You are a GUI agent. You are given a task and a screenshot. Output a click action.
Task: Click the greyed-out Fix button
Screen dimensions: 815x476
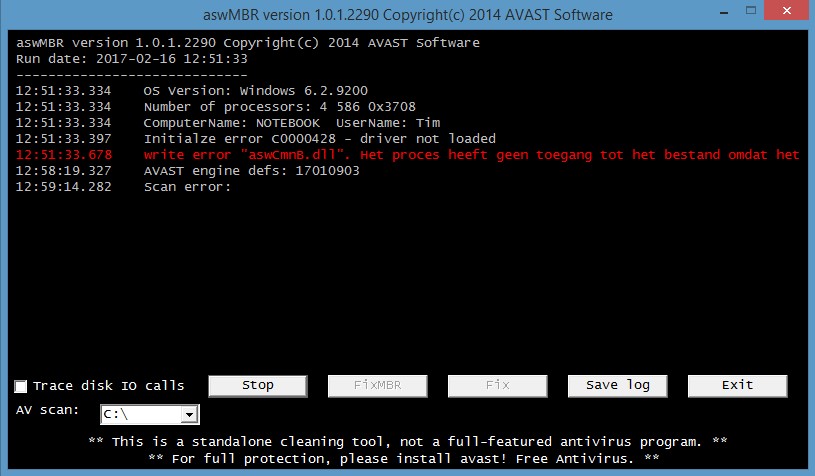(497, 386)
